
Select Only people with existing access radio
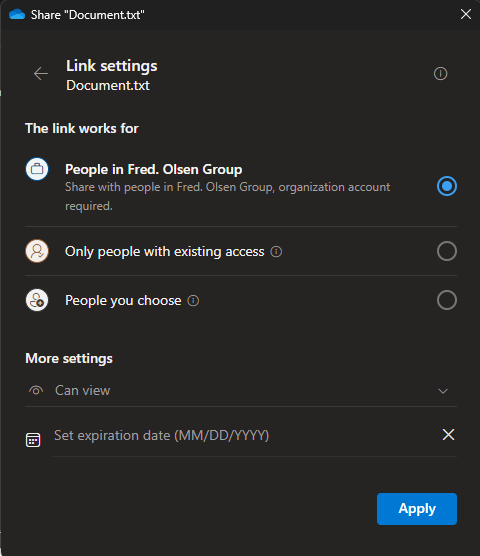click(x=447, y=251)
